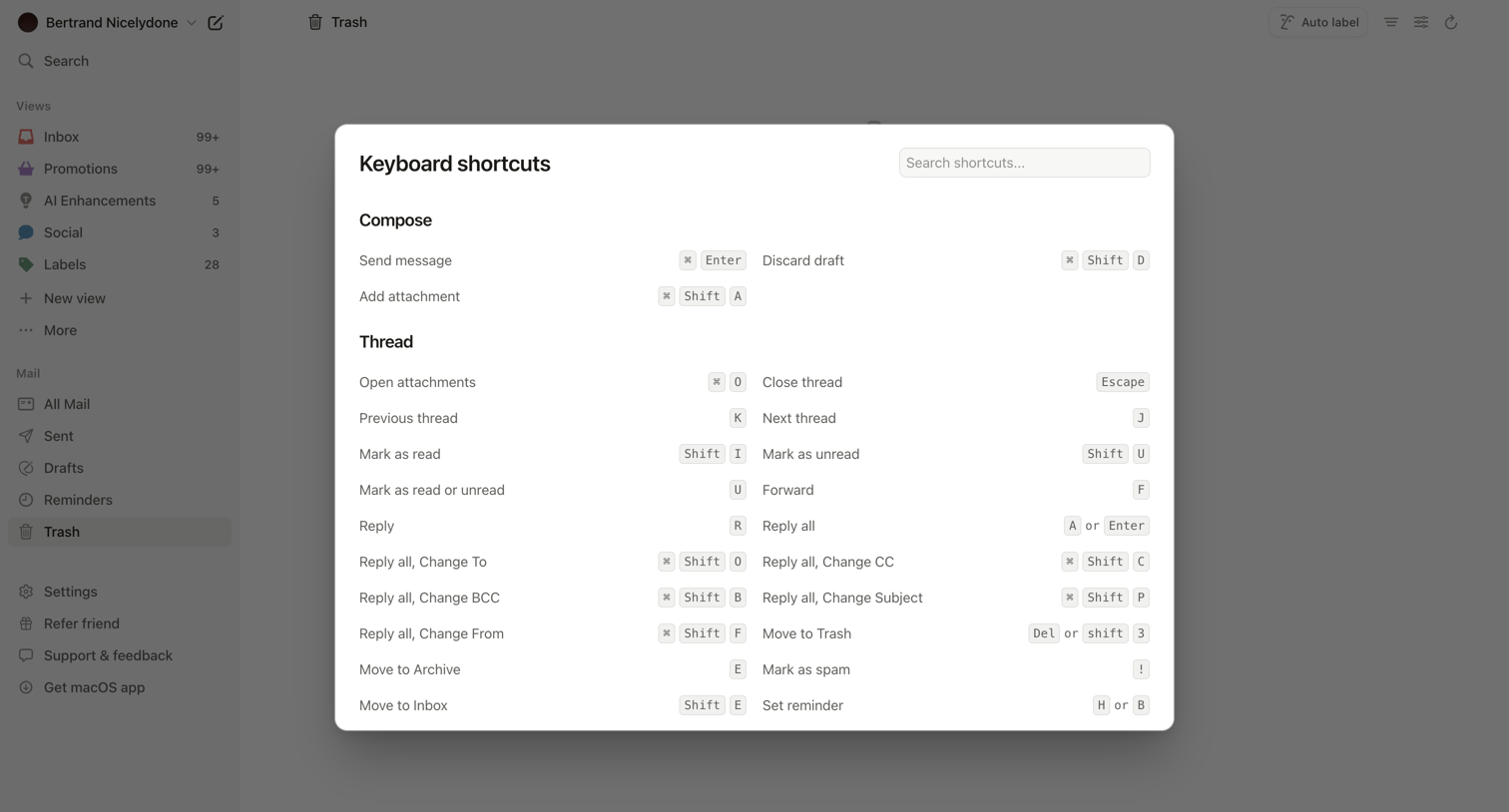Open the Sent folder

[x=120, y=436]
